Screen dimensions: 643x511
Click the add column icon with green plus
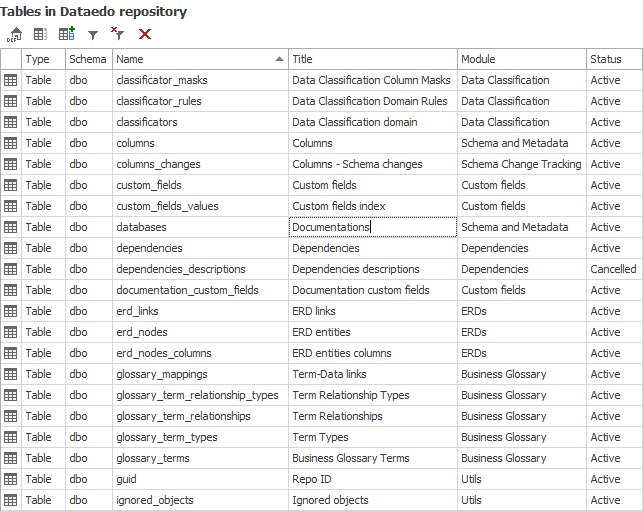67,34
